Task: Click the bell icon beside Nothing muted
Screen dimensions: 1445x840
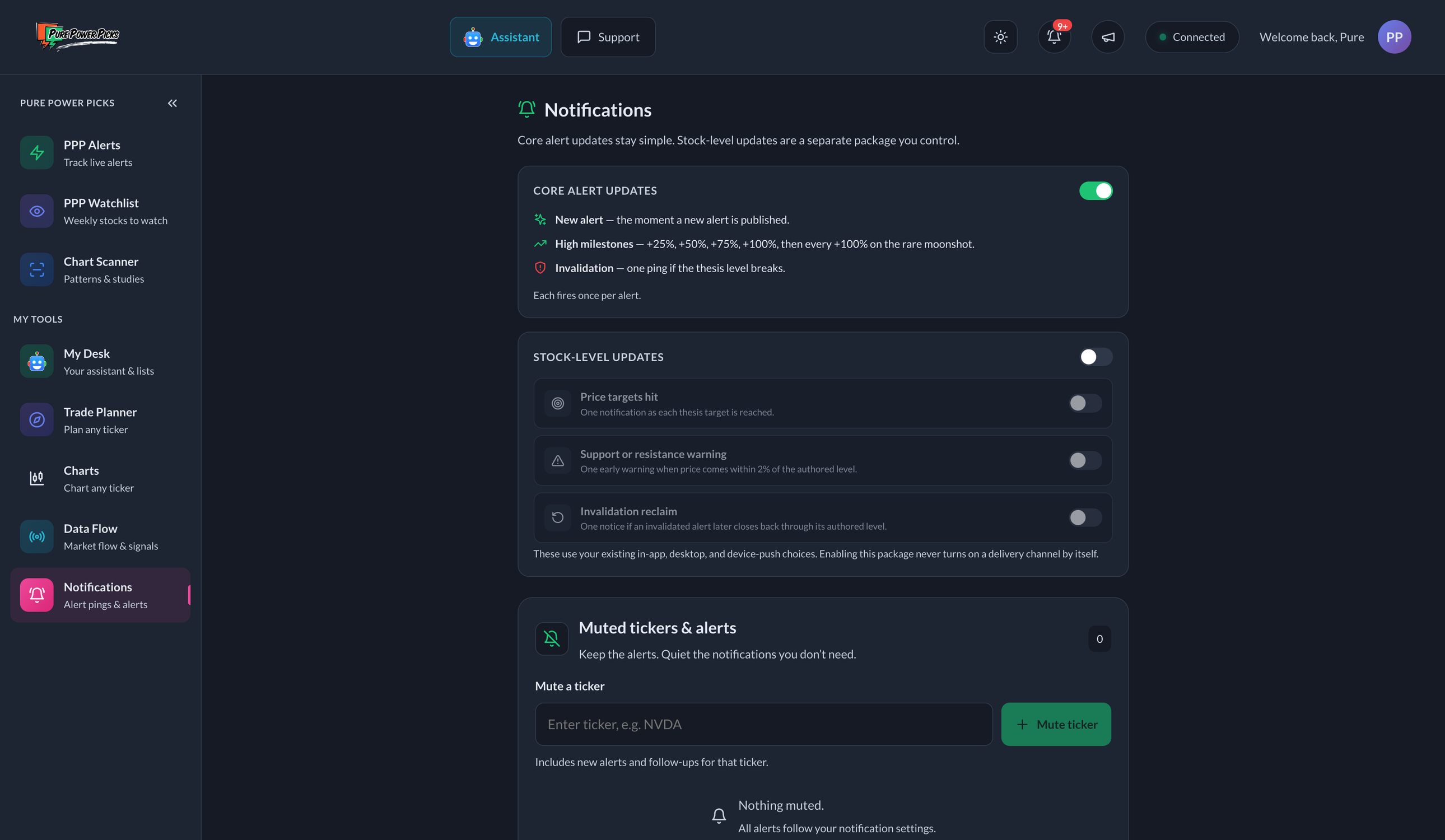Action: 719,815
